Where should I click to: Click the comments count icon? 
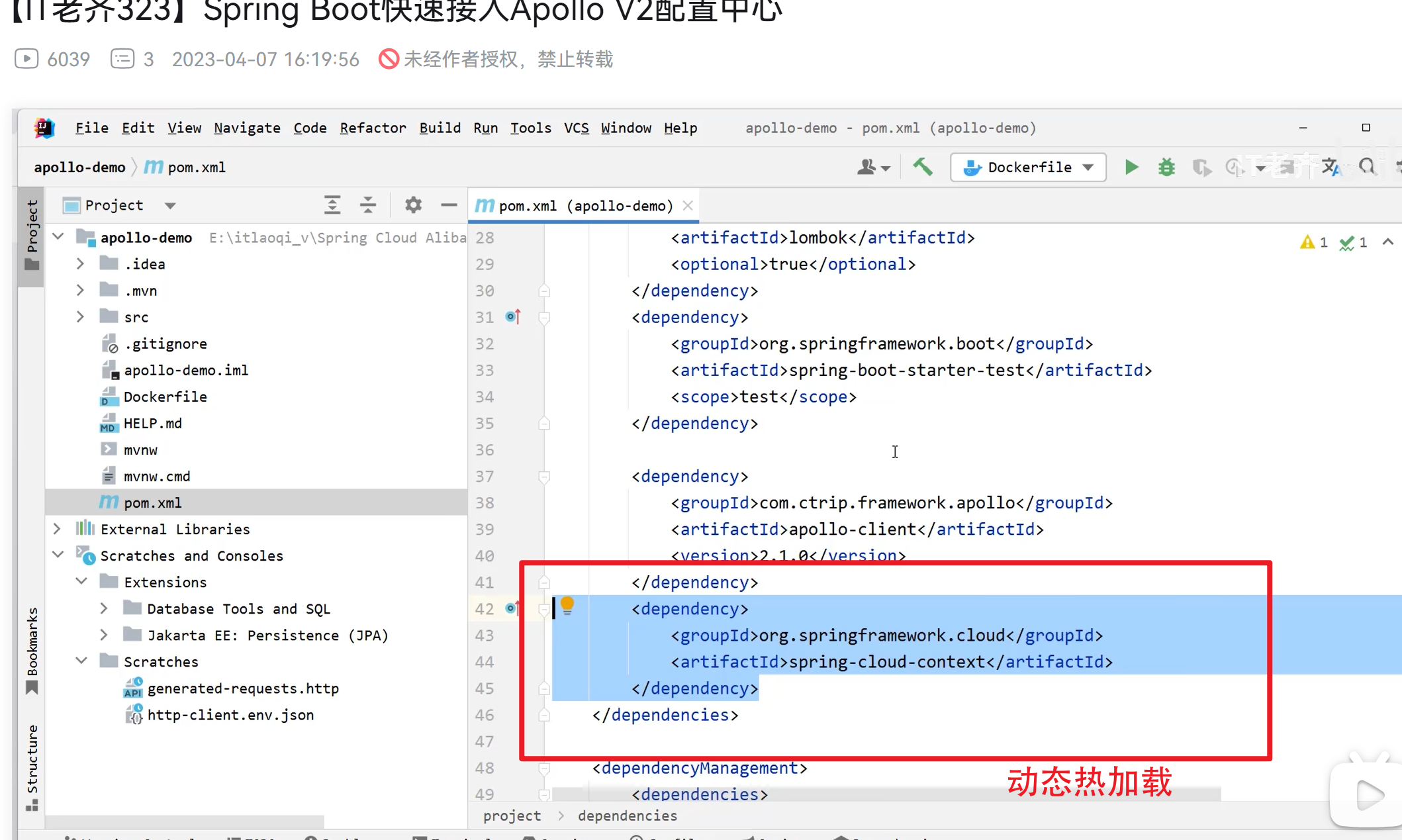click(x=122, y=59)
